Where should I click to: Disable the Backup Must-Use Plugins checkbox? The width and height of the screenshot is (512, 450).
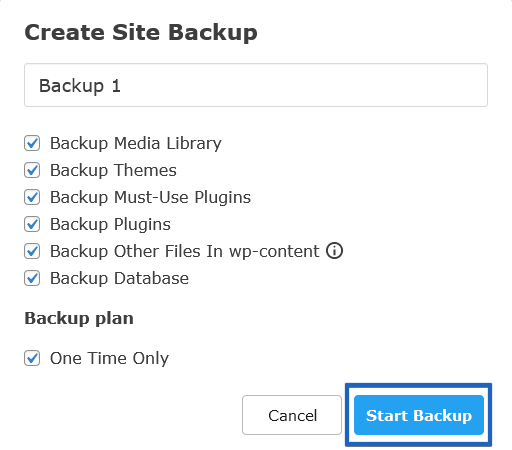(x=32, y=197)
